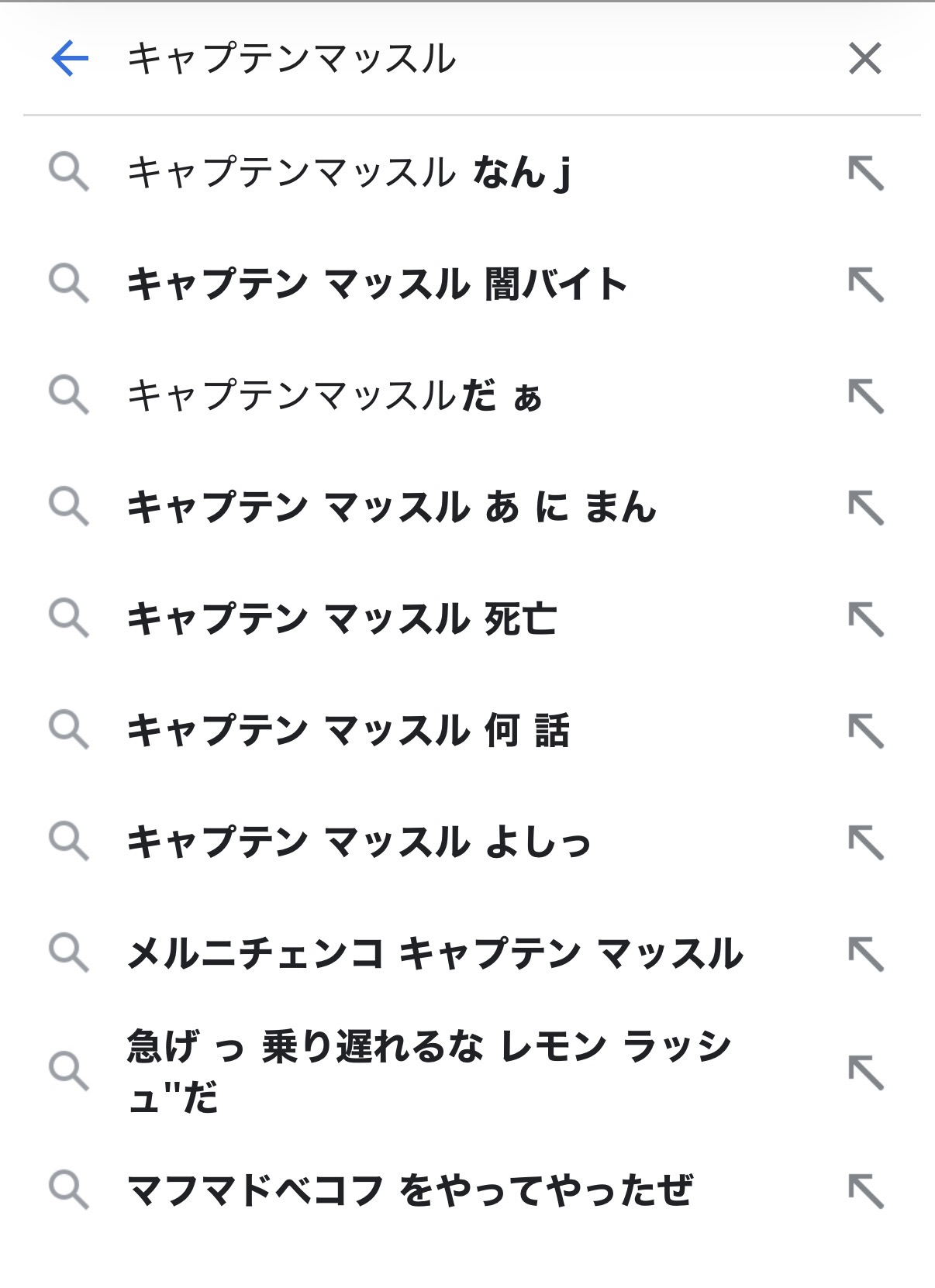Click arrow icon beside メルニチェンコ suggestion

pos(865,954)
